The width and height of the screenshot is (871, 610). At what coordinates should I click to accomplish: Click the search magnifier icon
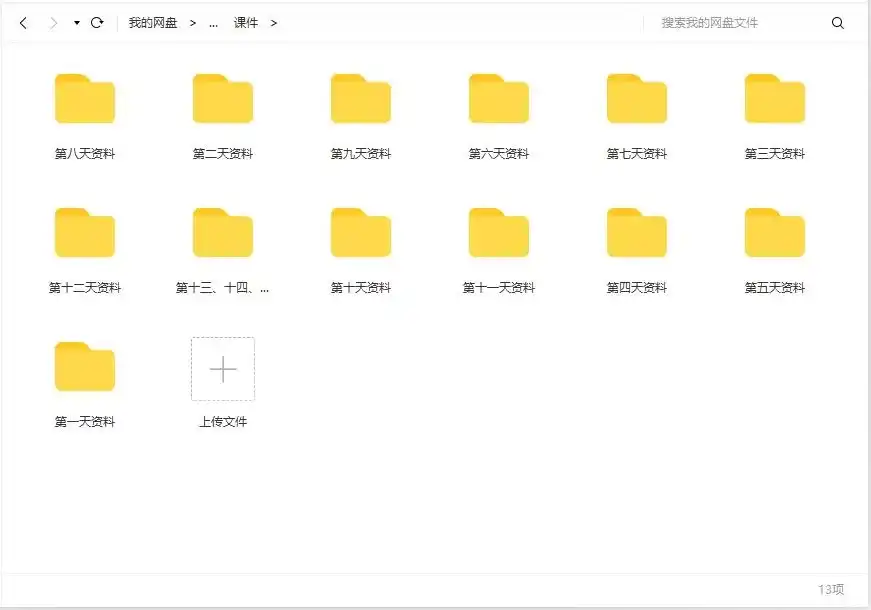pyautogui.click(x=838, y=22)
